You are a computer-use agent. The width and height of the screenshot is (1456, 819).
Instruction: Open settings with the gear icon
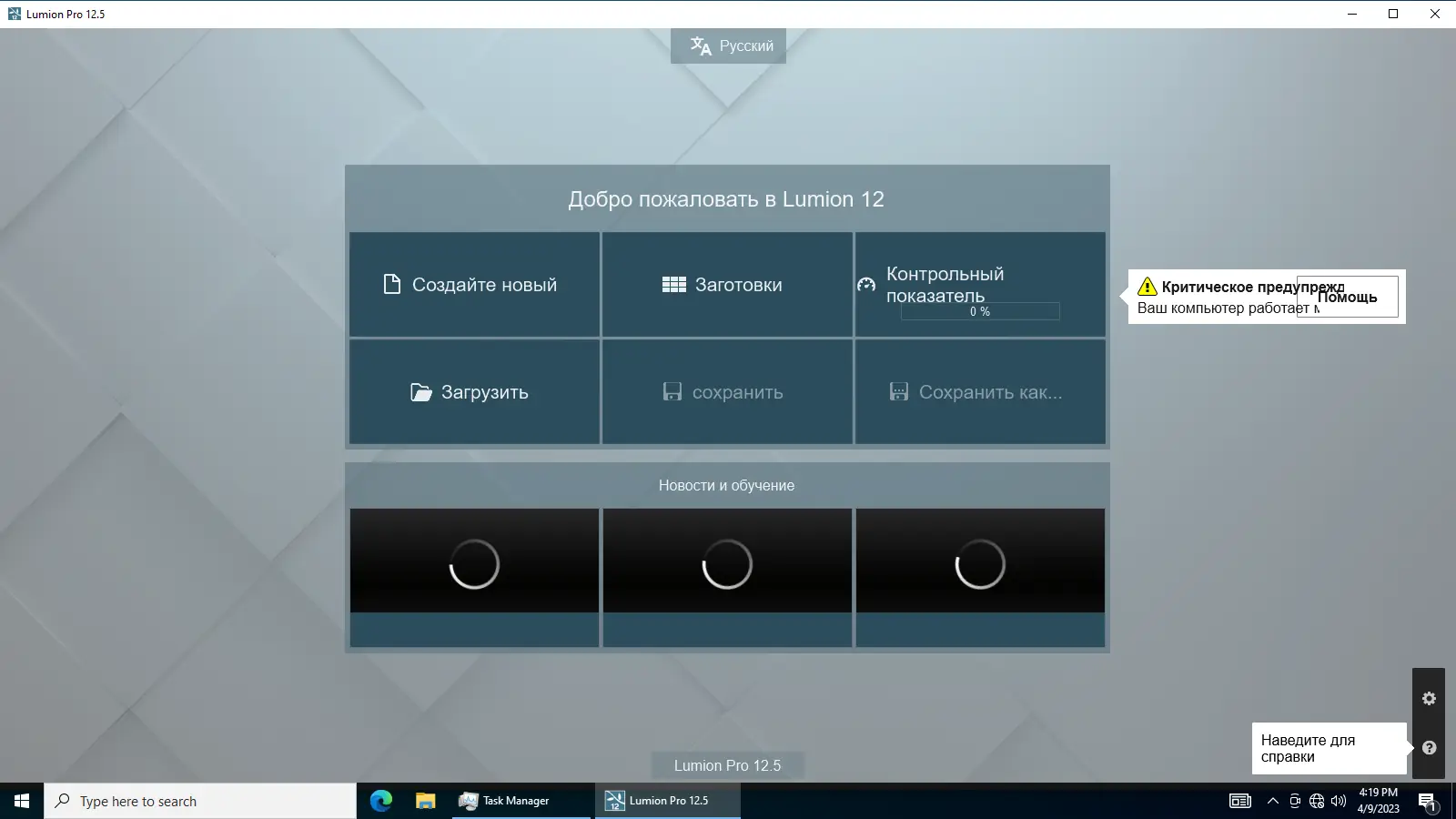click(1429, 699)
